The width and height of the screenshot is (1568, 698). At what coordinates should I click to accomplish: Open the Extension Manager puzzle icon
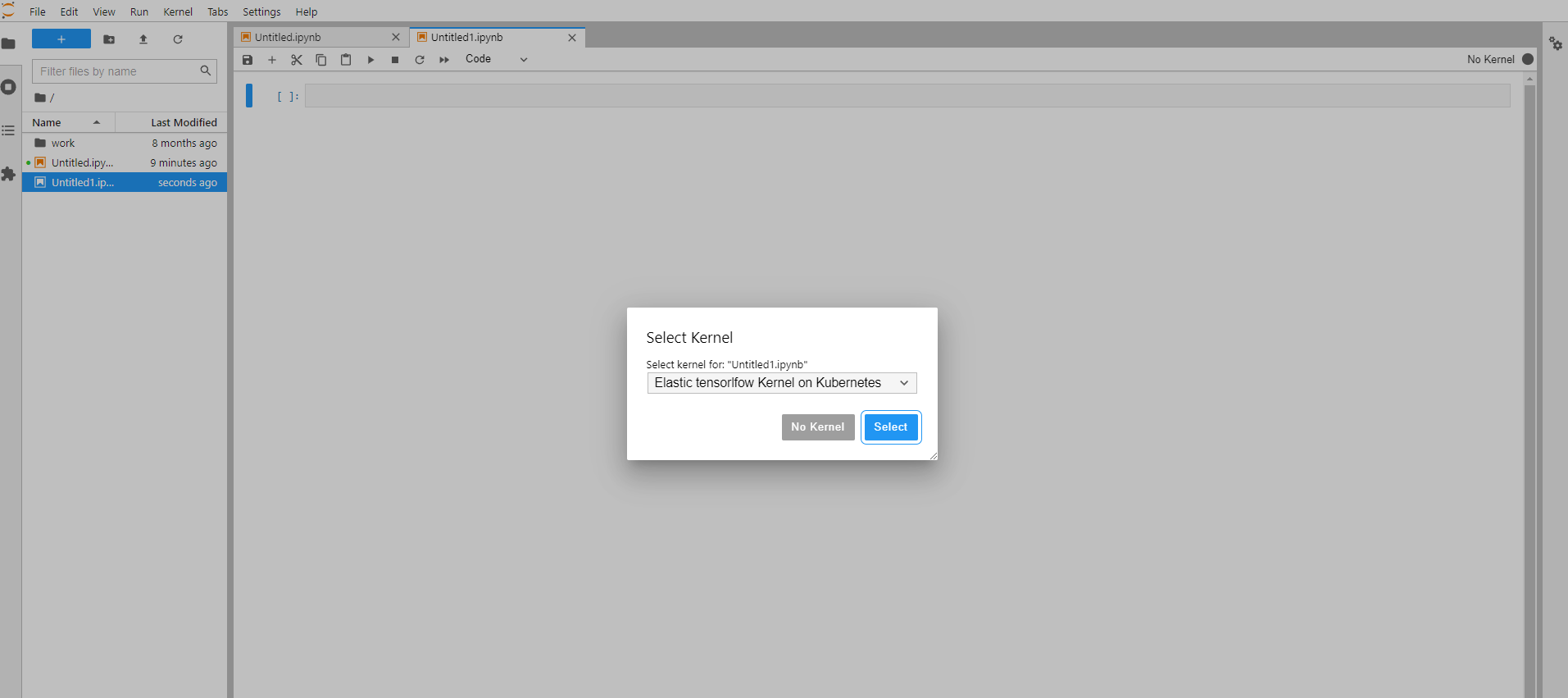pos(8,174)
